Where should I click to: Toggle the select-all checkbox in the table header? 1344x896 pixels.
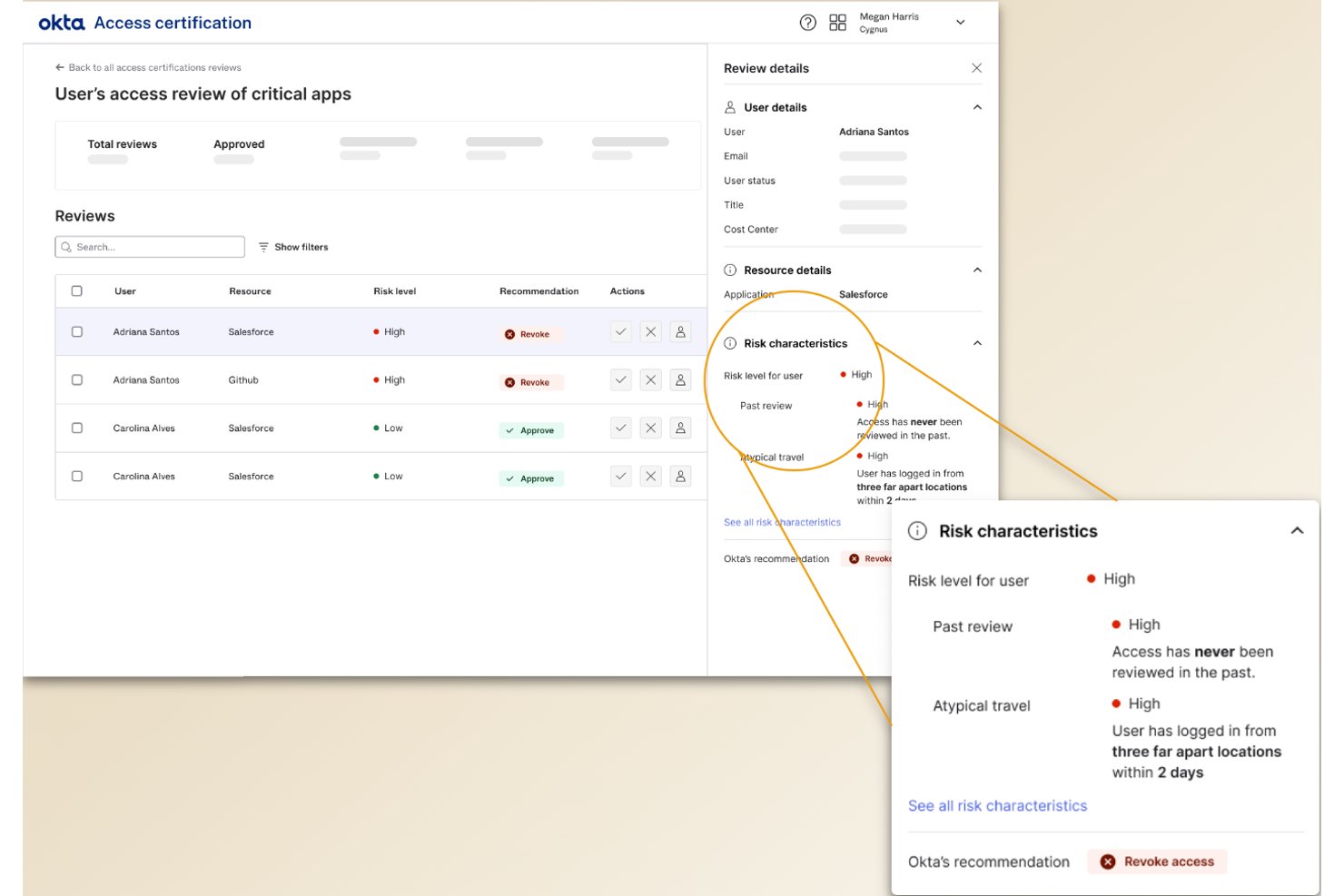click(77, 291)
